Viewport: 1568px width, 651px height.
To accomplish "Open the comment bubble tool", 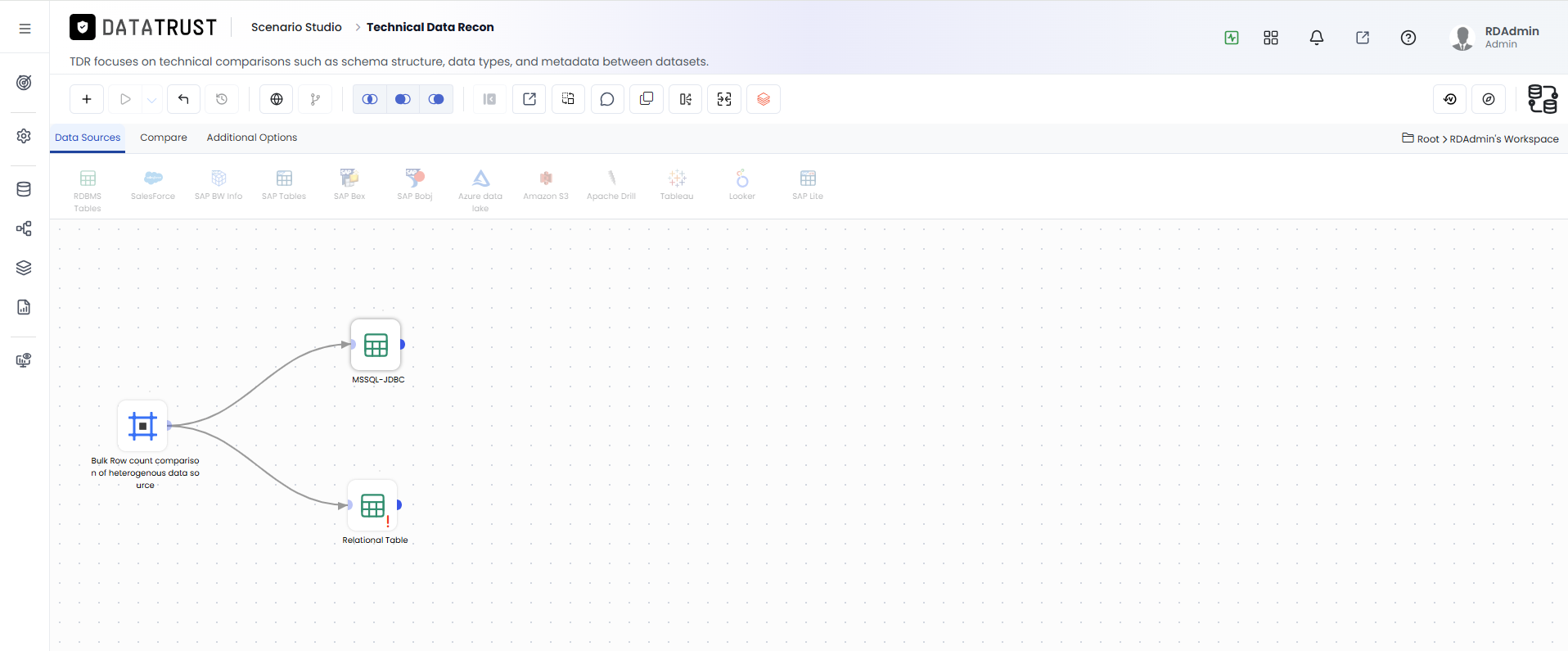I will click(607, 99).
